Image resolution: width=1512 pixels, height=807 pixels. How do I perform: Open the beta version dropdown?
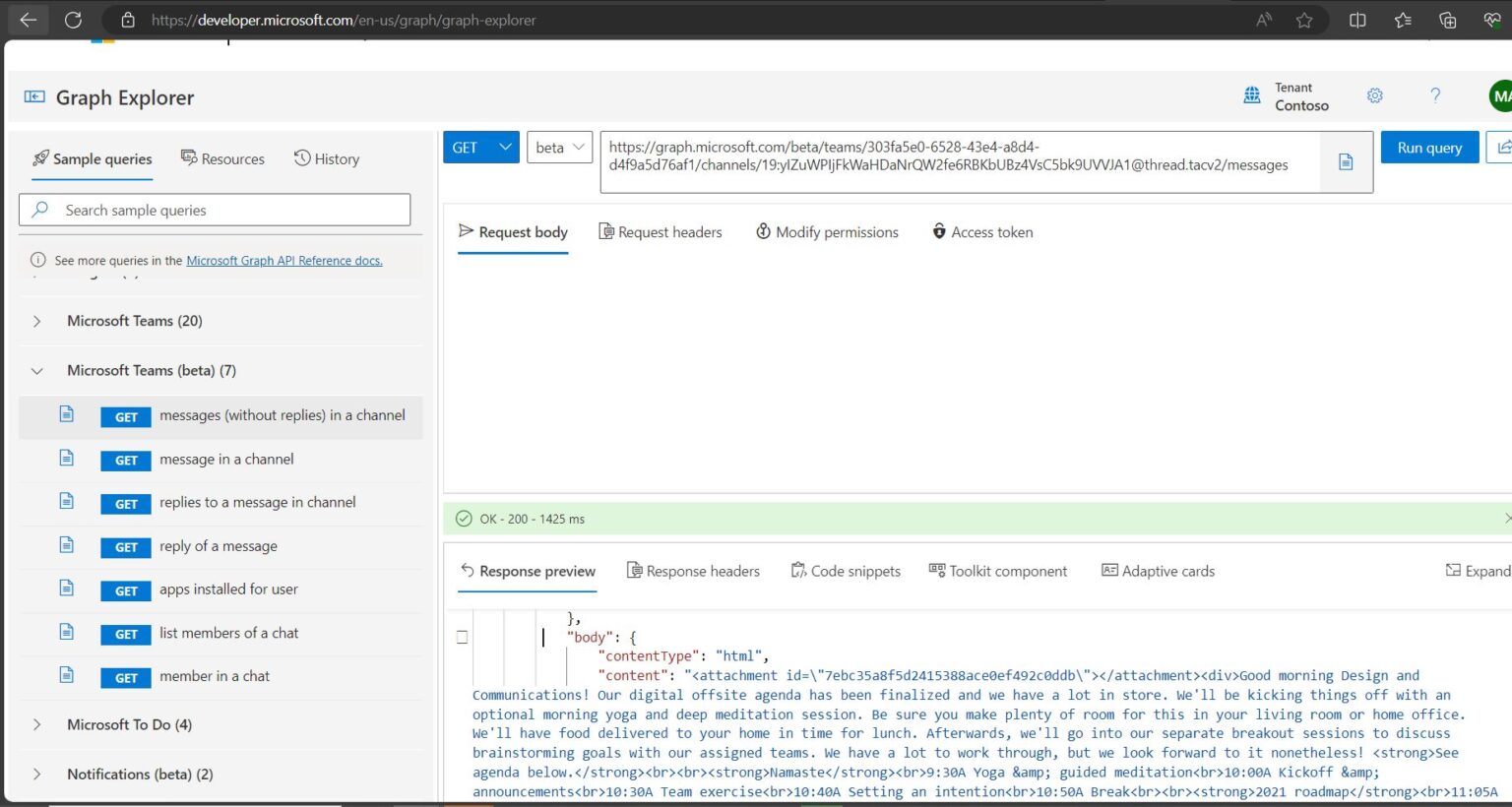(x=559, y=148)
